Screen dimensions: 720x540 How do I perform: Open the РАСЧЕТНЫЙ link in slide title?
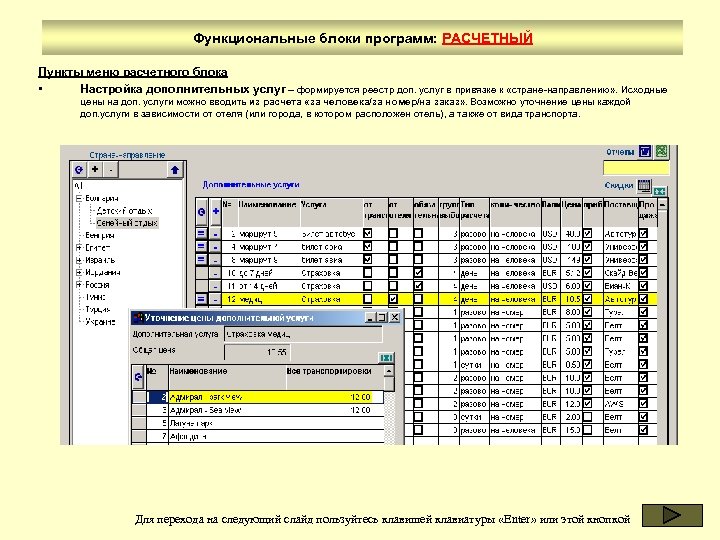487,38
